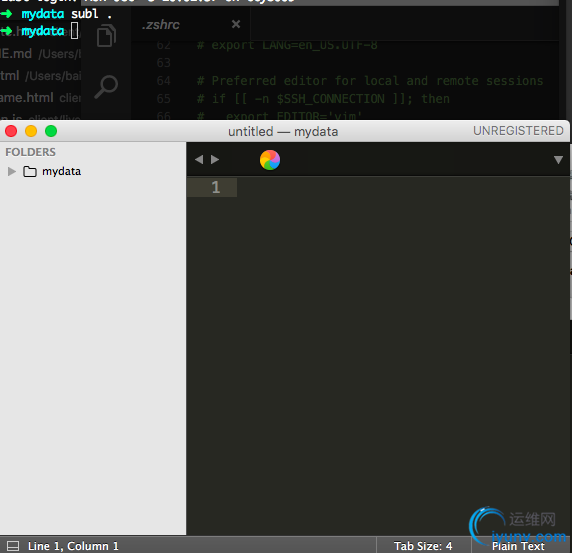Click line number 1 in gutter
This screenshot has height=553, width=572.
coord(216,187)
